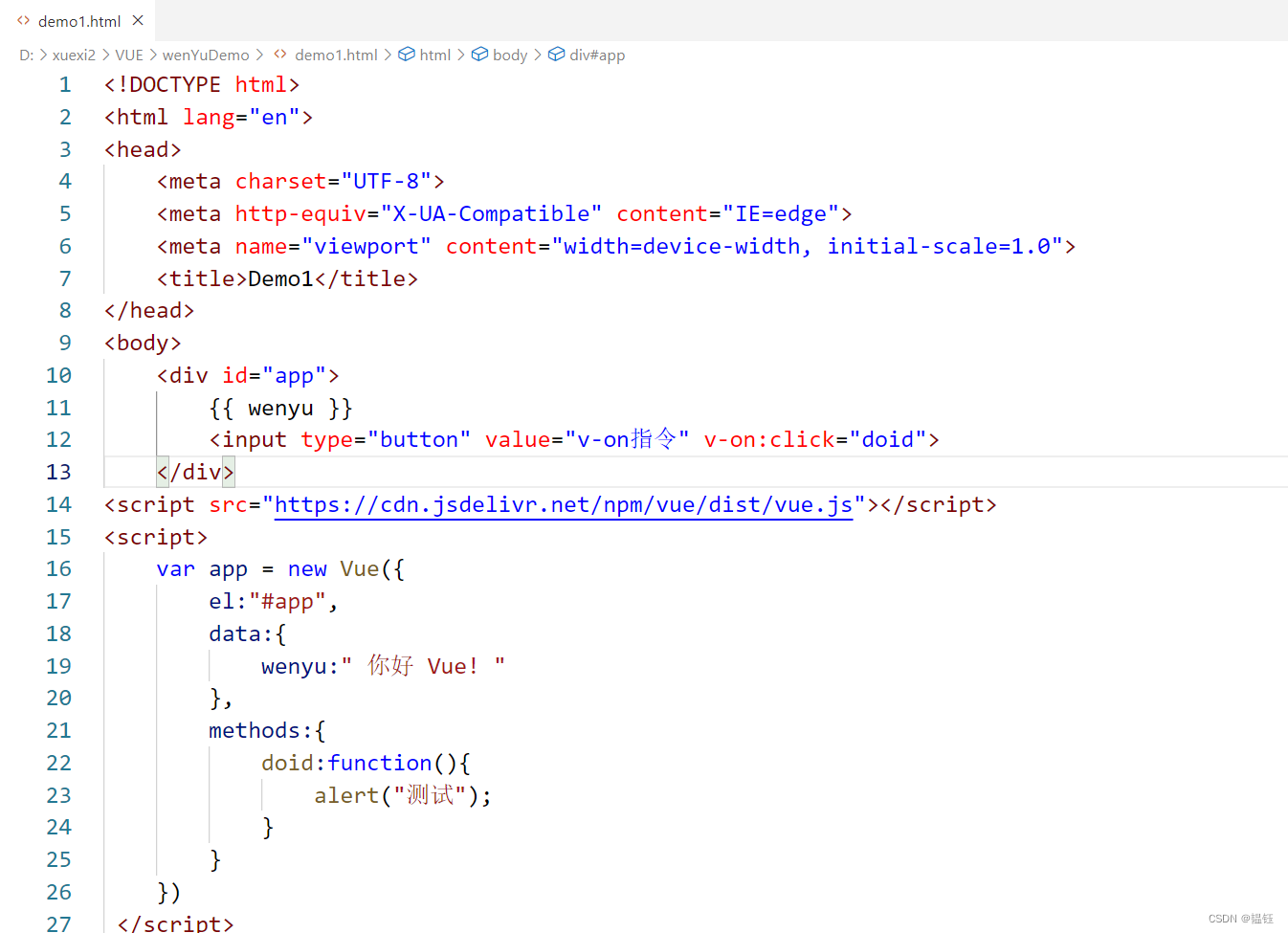Click the cube icon beside div#app in the breadcrumb
Viewport: 1288px width, 933px height.
557,55
